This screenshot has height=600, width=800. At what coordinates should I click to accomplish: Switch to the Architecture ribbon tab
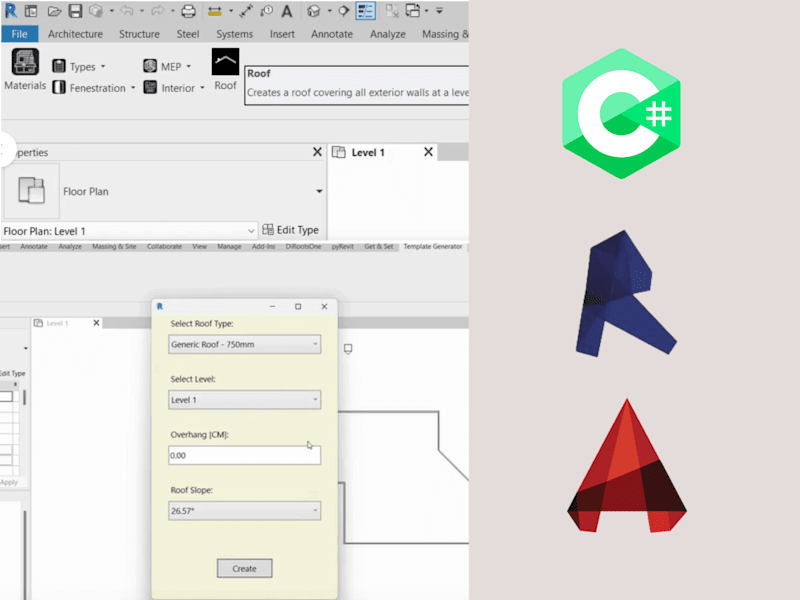[75, 34]
